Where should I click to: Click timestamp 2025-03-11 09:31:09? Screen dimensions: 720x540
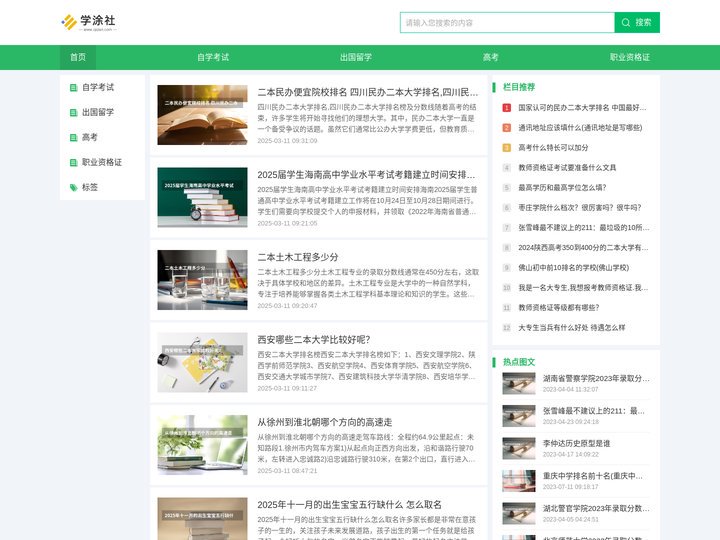tap(287, 141)
